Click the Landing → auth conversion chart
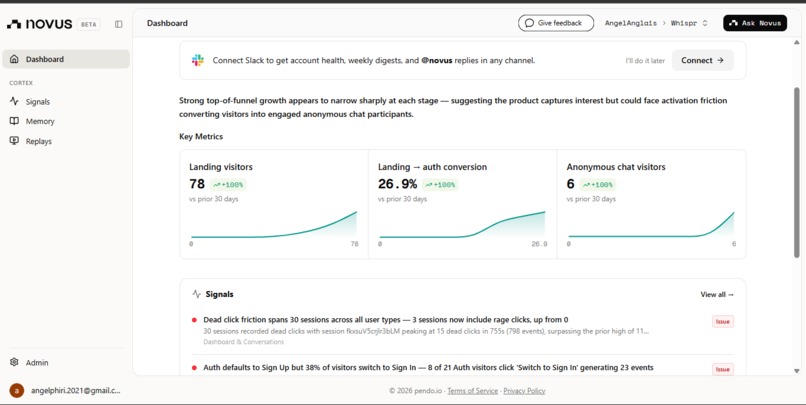The height and width of the screenshot is (405, 806). tap(462, 225)
